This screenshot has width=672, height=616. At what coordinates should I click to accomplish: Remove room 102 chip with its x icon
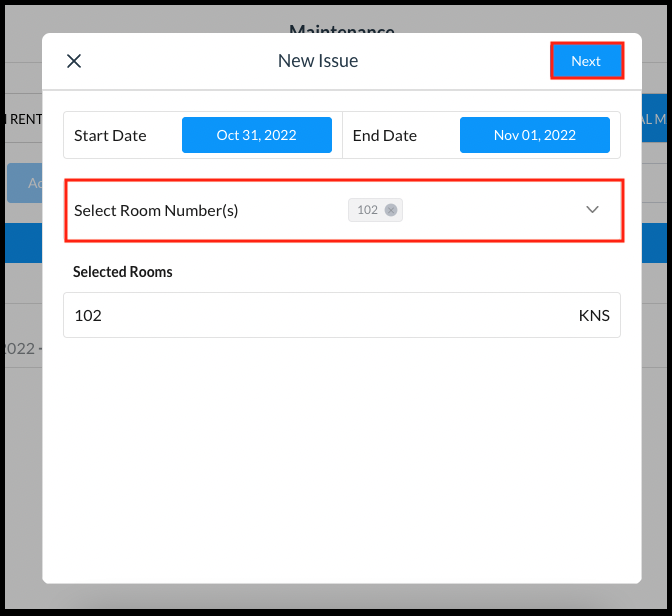pyautogui.click(x=391, y=210)
